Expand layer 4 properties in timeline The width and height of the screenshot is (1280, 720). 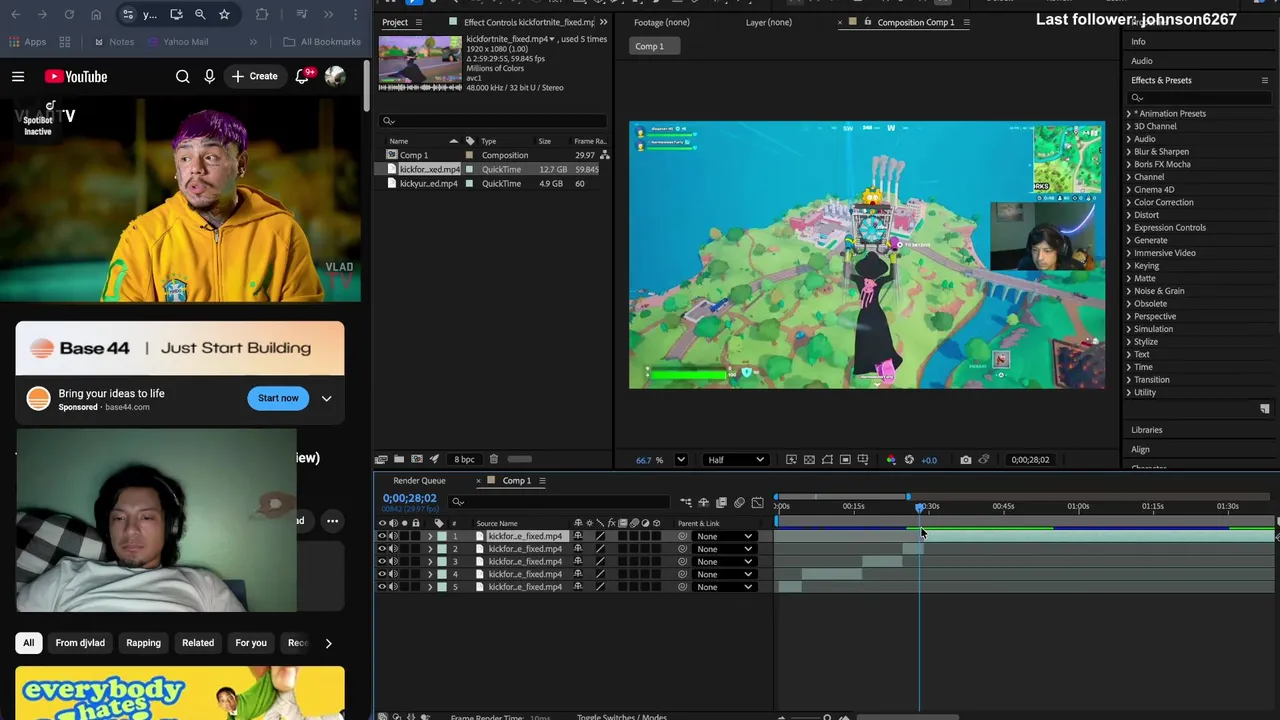pyautogui.click(x=430, y=574)
